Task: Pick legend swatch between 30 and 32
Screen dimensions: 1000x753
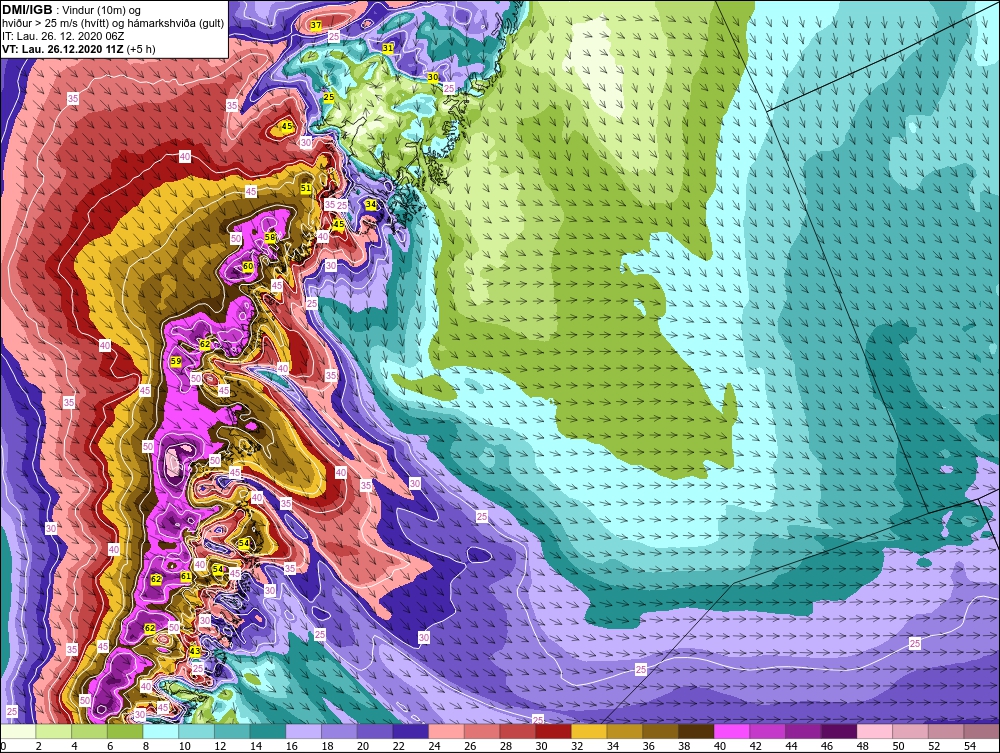Action: [x=554, y=731]
